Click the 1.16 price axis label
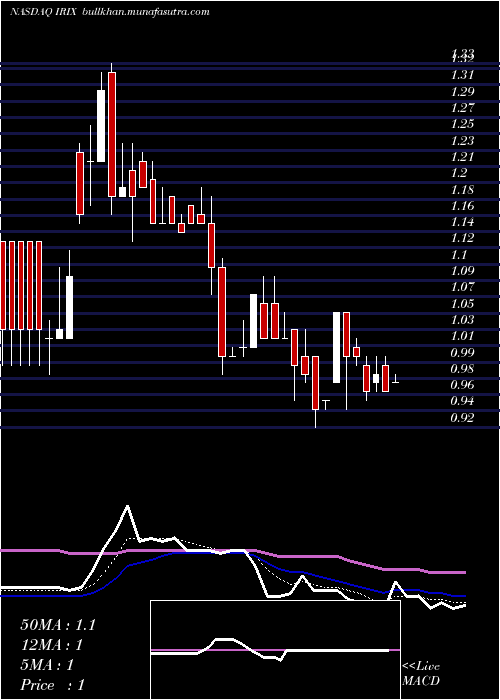Screen dimensions: 500x700 point(462,206)
